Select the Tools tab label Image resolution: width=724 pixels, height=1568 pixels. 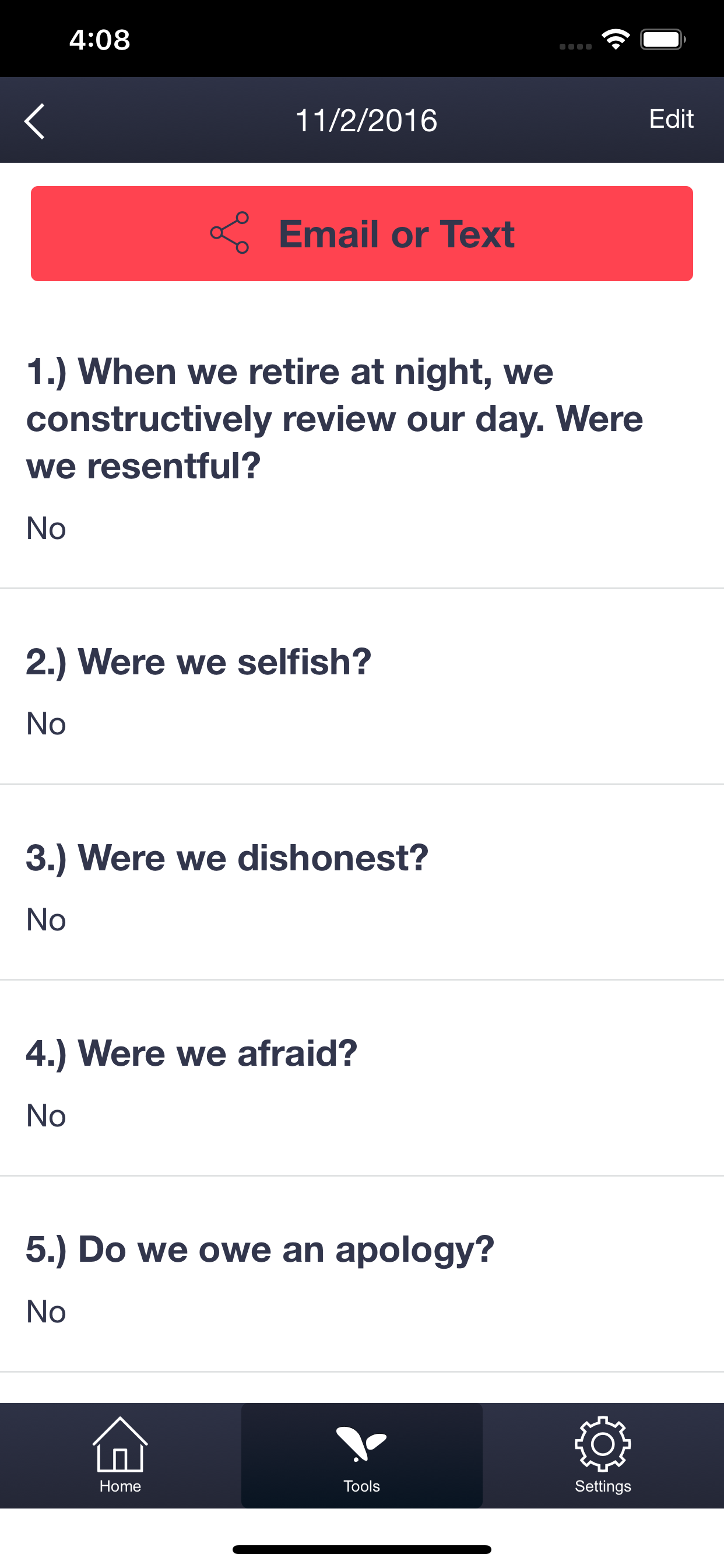(361, 1486)
